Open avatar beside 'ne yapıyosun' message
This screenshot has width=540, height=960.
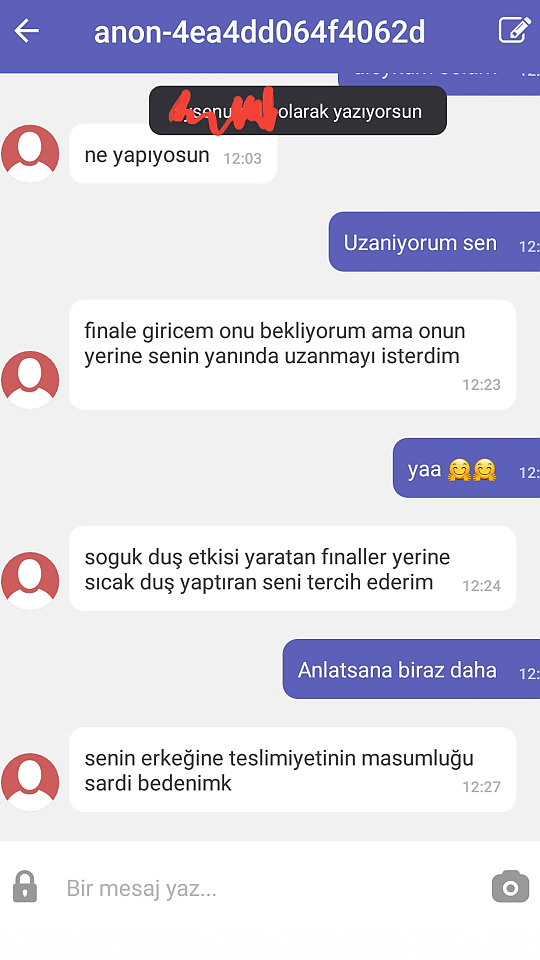pos(30,154)
